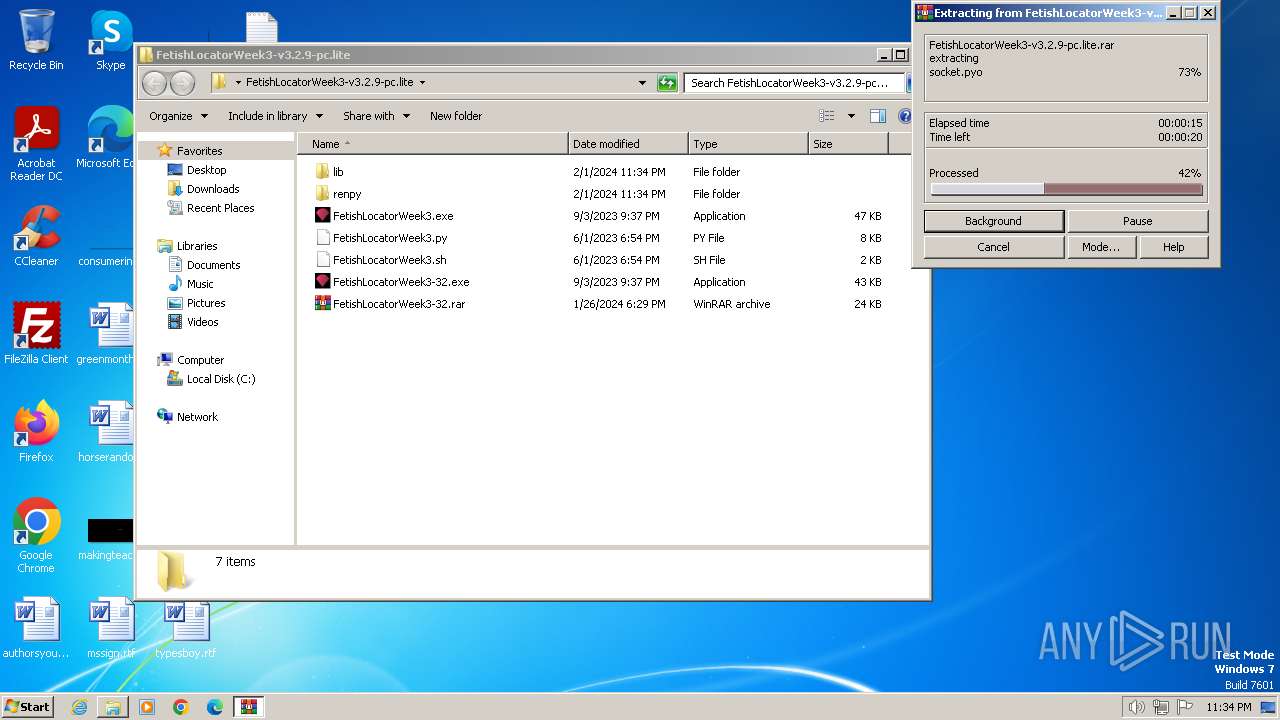Launch the Skype desktop shortcut

click(111, 40)
